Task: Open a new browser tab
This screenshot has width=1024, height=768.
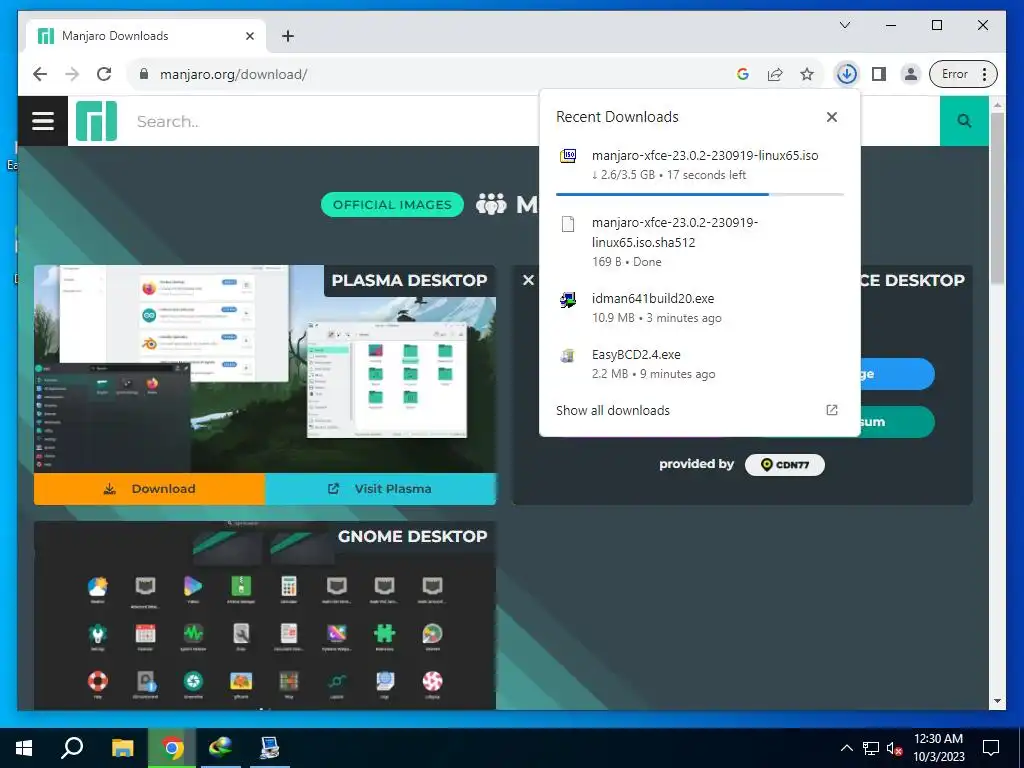Action: (x=287, y=36)
